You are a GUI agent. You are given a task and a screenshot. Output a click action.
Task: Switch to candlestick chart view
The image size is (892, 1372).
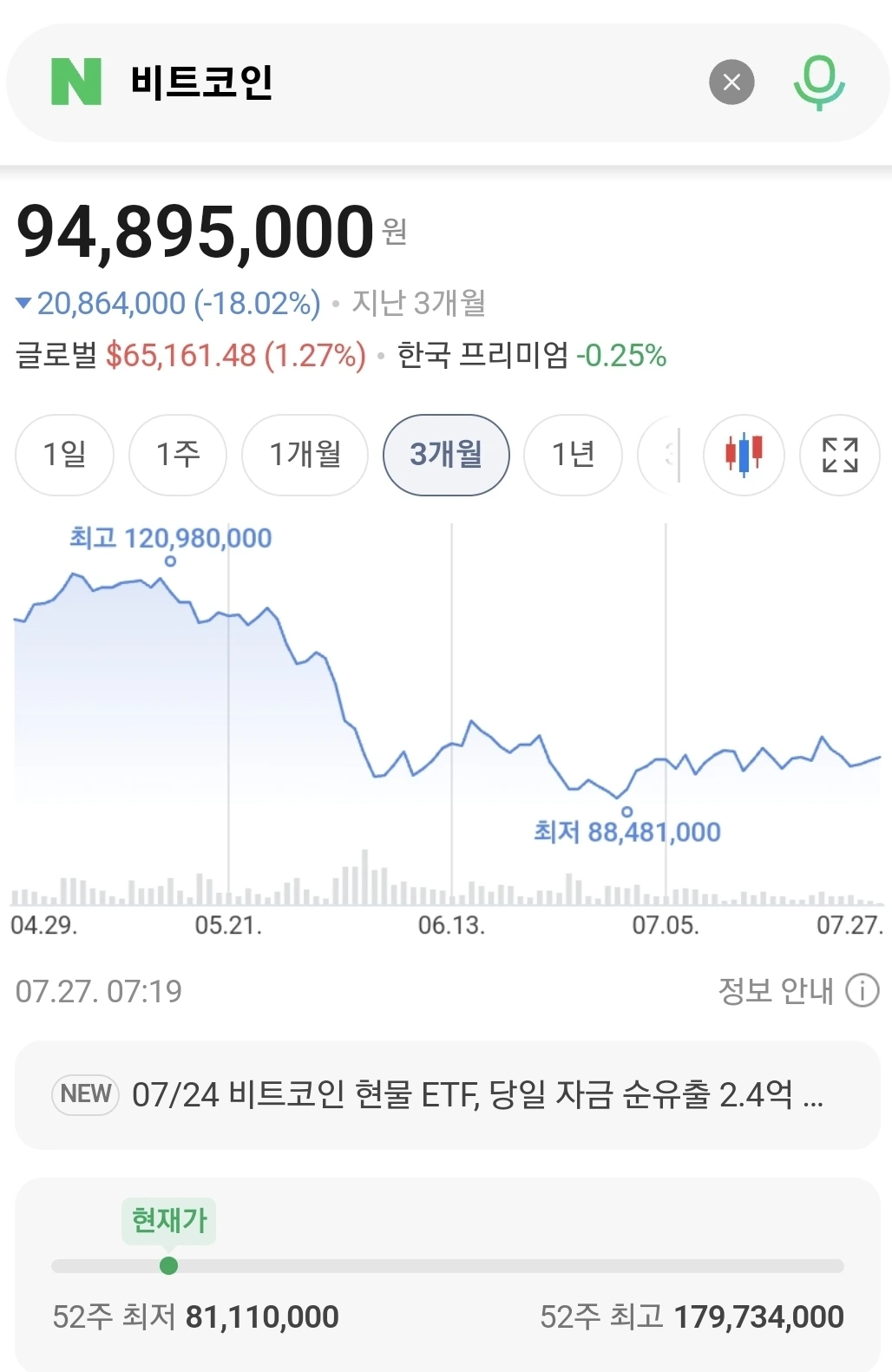(744, 455)
